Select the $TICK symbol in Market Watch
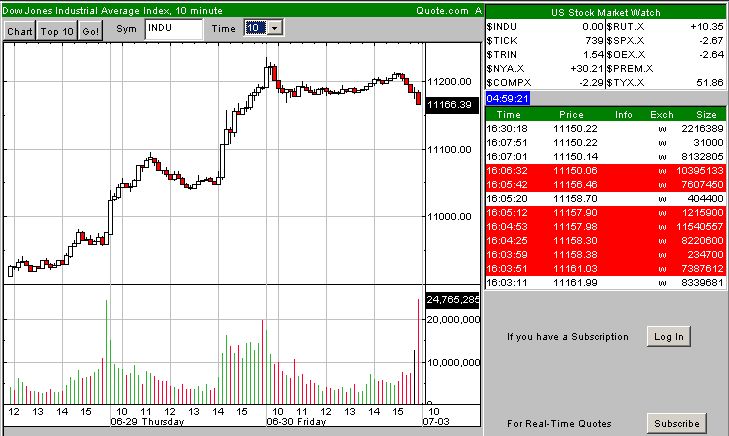The image size is (729, 436). click(502, 41)
